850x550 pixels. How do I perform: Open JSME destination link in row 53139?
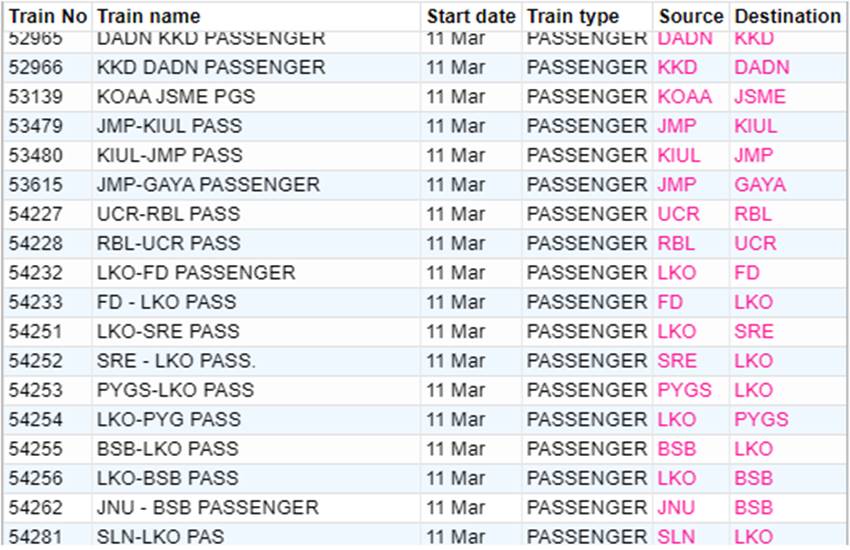pos(759,96)
